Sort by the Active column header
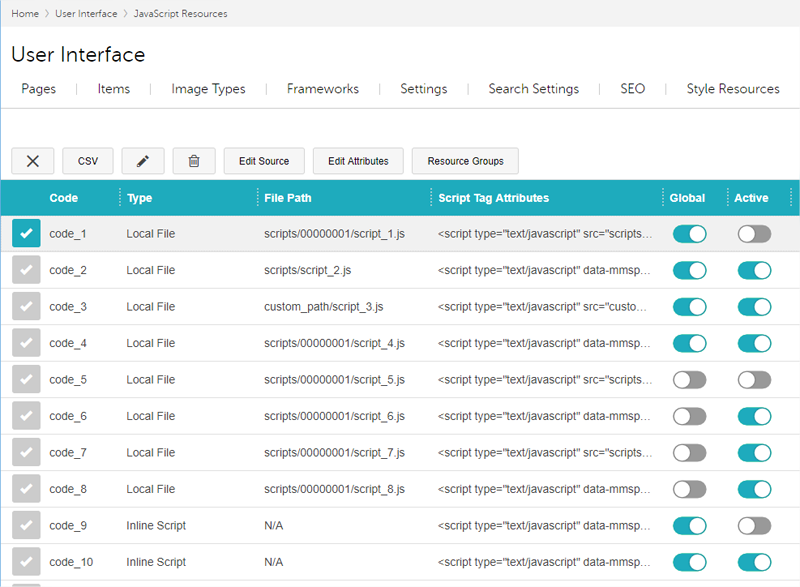The image size is (800, 587). [x=751, y=198]
